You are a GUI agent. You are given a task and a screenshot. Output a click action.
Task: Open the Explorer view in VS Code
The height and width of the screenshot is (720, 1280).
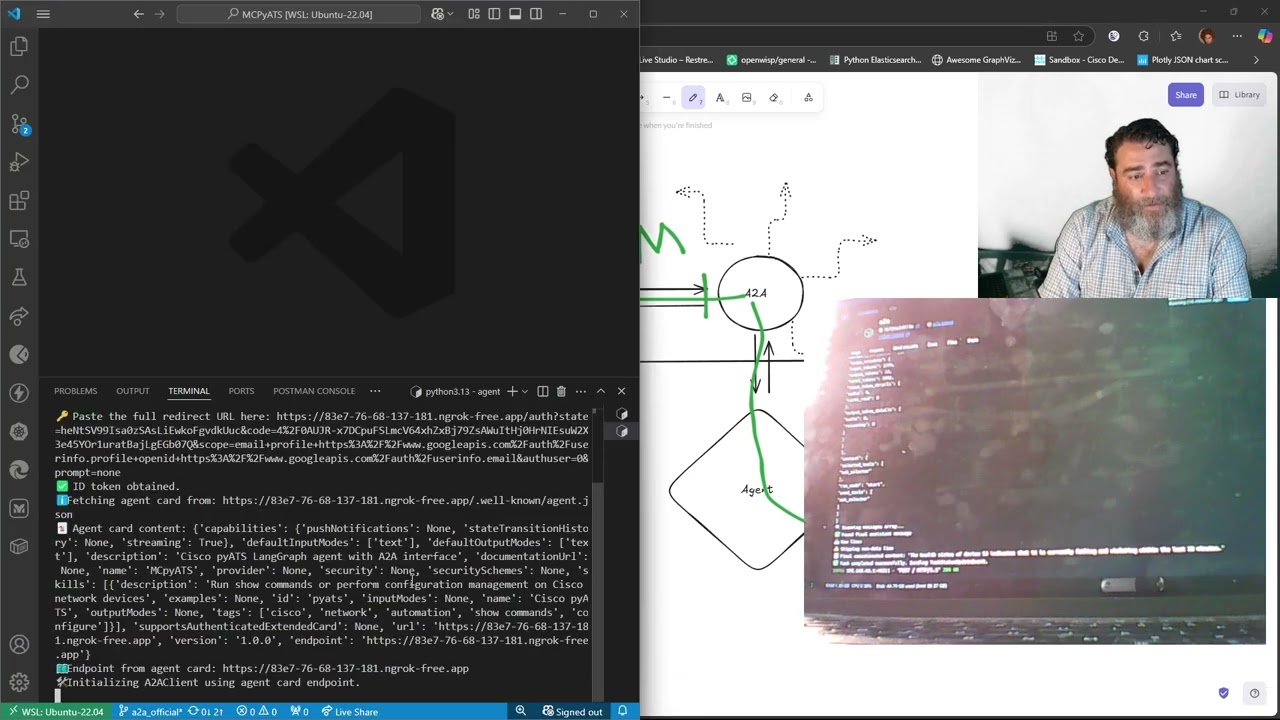click(x=19, y=46)
